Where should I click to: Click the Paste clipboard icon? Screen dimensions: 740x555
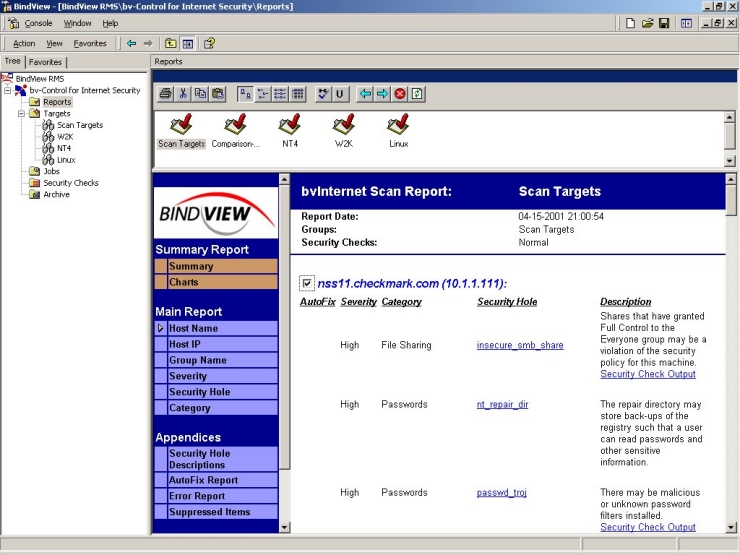point(218,94)
